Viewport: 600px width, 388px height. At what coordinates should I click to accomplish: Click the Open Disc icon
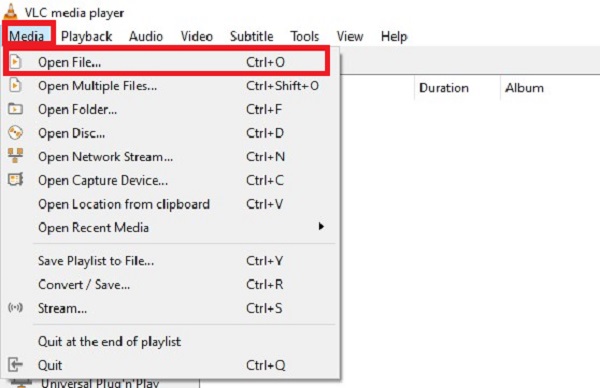[x=15, y=133]
